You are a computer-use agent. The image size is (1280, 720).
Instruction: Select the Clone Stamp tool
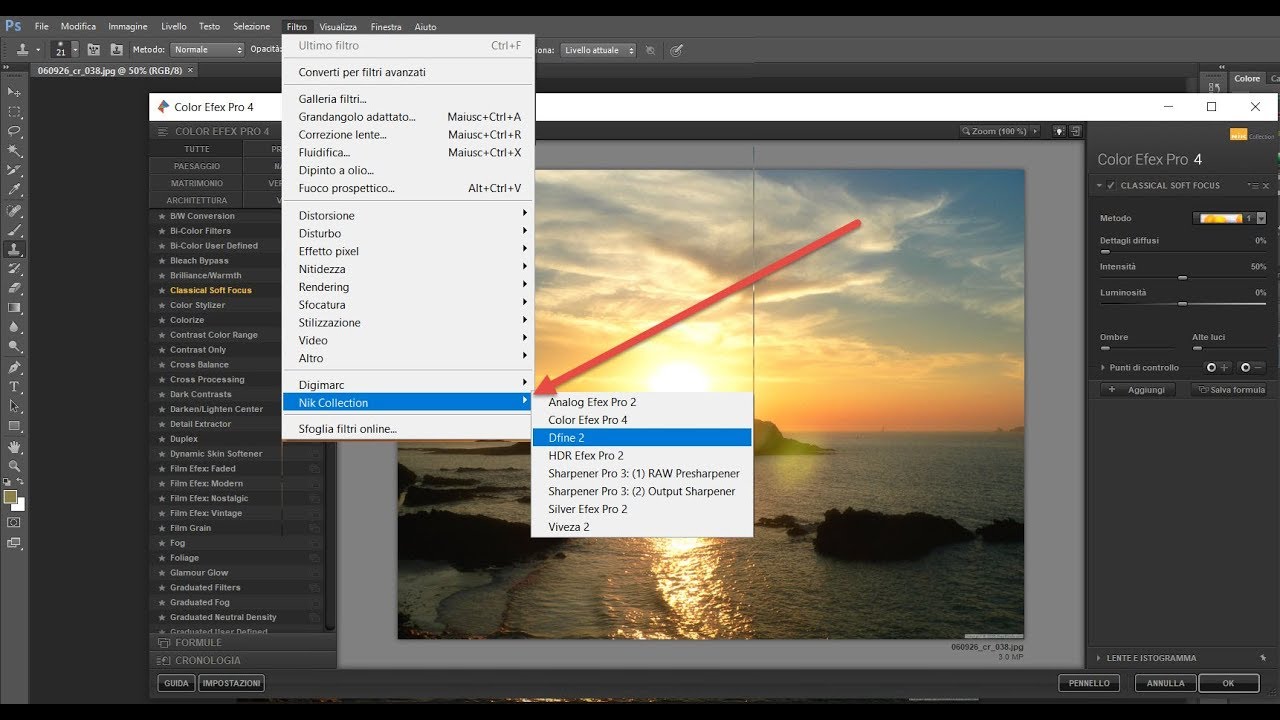click(14, 250)
